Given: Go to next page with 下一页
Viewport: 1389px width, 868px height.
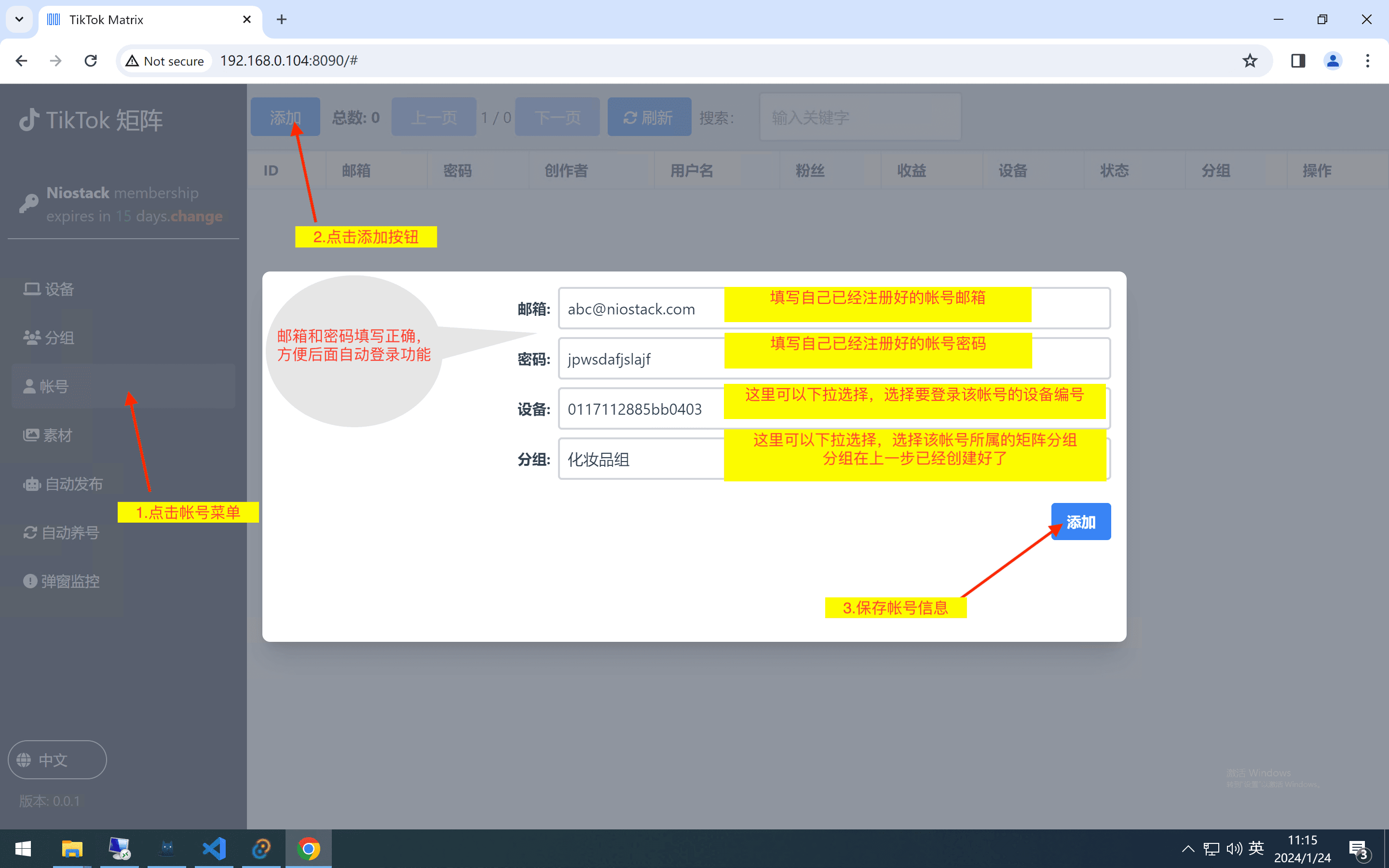Looking at the screenshot, I should [x=558, y=117].
